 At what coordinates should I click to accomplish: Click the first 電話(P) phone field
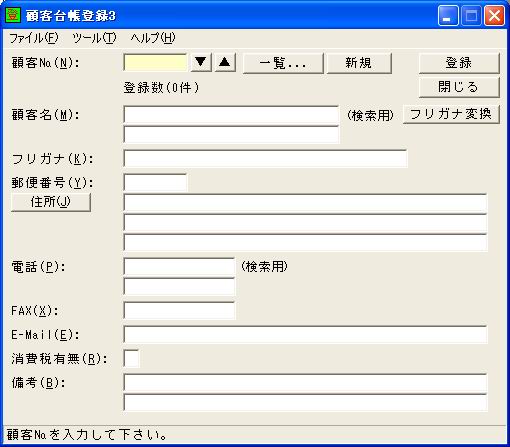[179, 267]
